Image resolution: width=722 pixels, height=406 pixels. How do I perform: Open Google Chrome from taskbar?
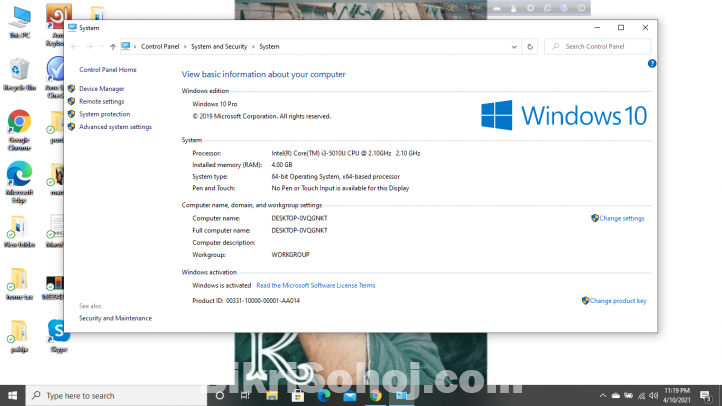[x=376, y=395]
